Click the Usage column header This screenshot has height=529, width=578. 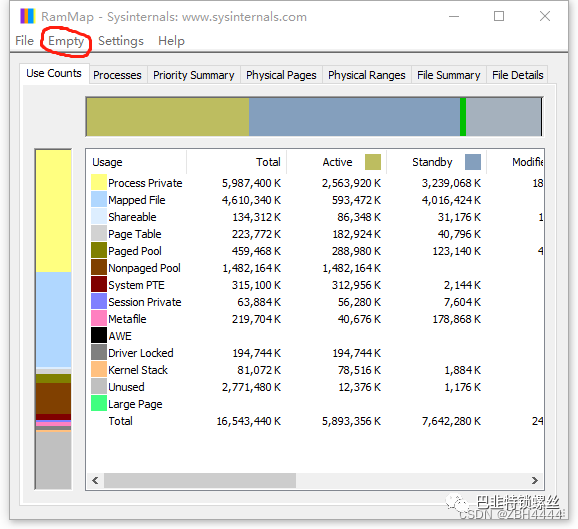tap(136, 162)
